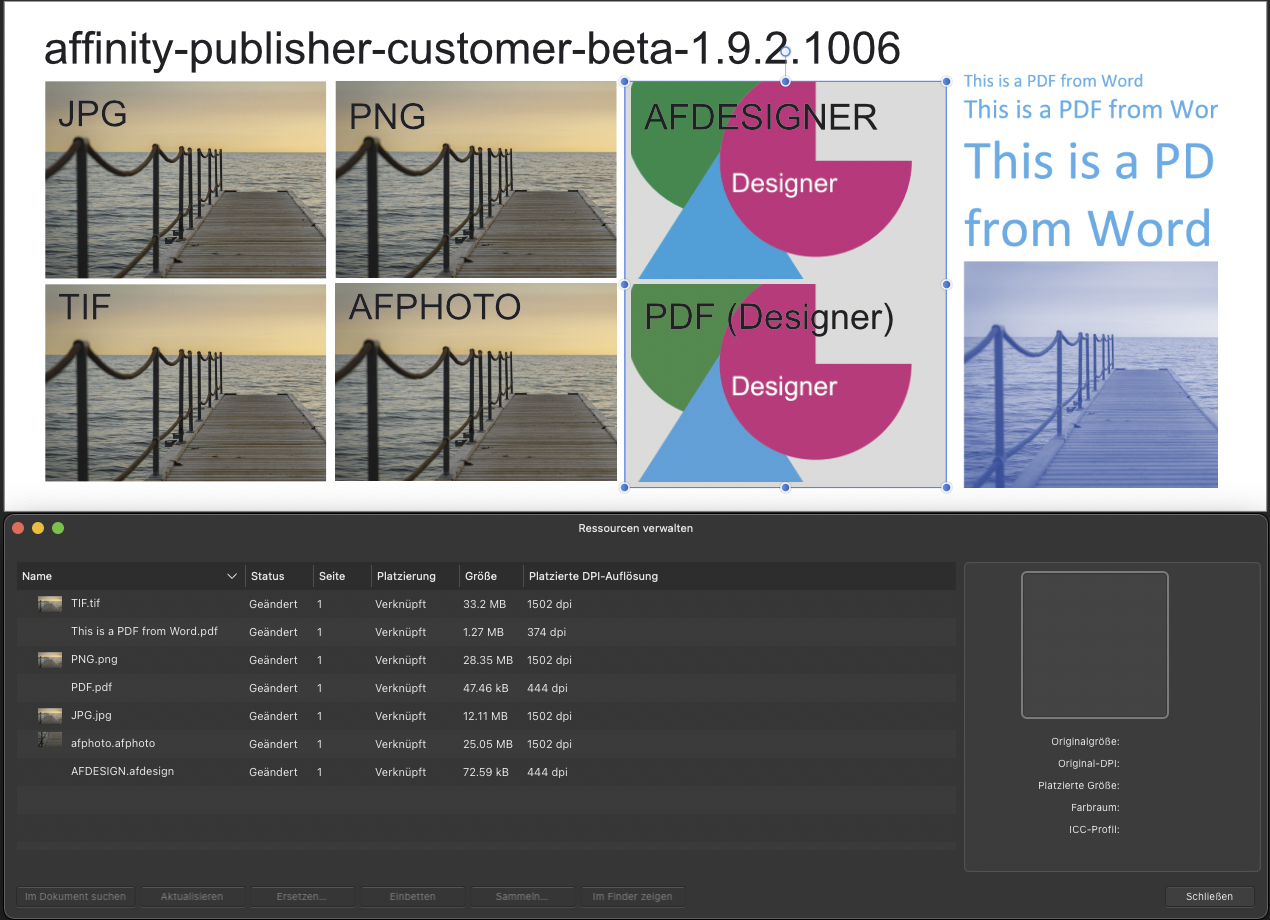Toggle the Name column sort chevron
This screenshot has height=920, width=1270.
click(x=232, y=576)
